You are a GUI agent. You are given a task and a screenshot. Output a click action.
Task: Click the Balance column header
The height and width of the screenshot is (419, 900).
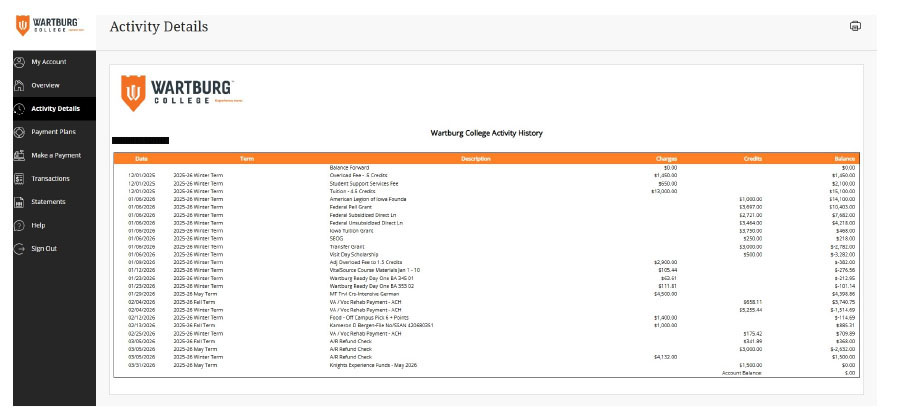[x=845, y=158]
